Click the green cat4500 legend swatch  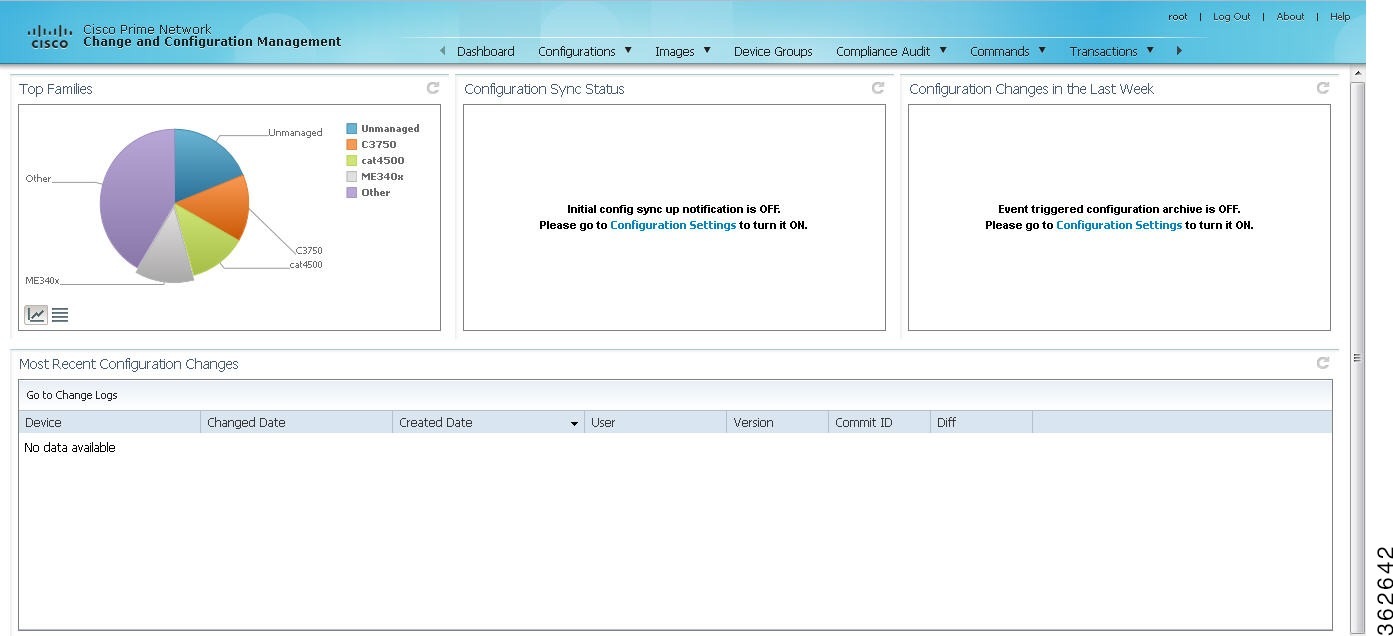tap(352, 160)
